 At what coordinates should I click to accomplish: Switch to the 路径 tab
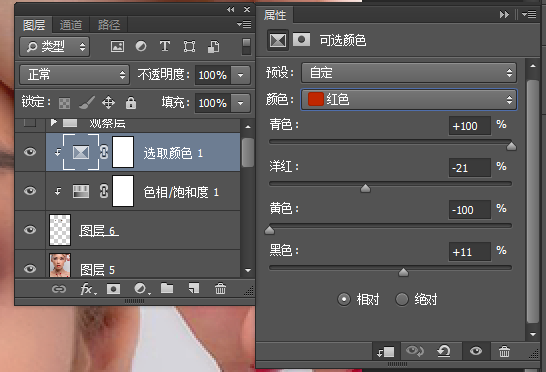pyautogui.click(x=109, y=25)
